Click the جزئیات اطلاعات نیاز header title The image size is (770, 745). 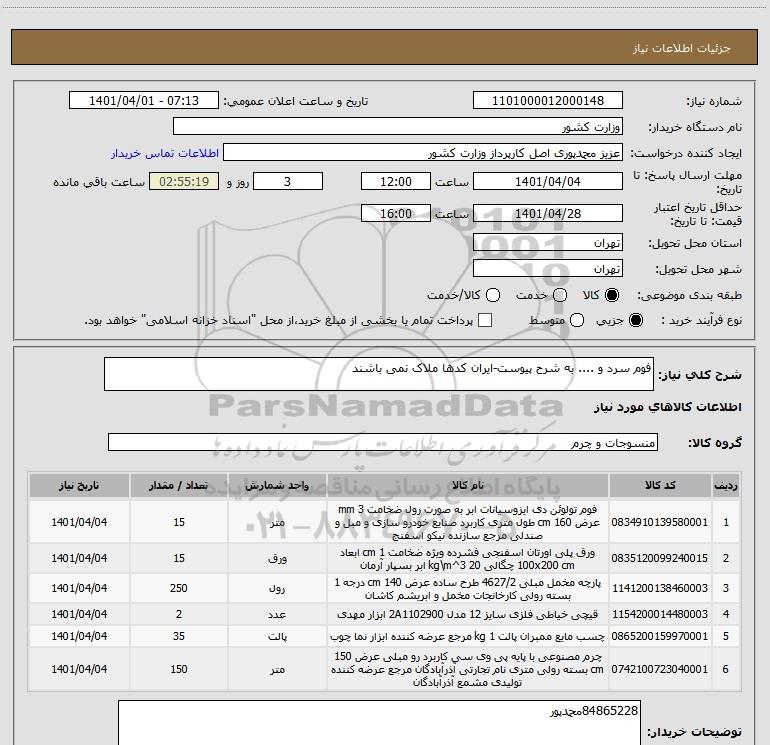682,48
